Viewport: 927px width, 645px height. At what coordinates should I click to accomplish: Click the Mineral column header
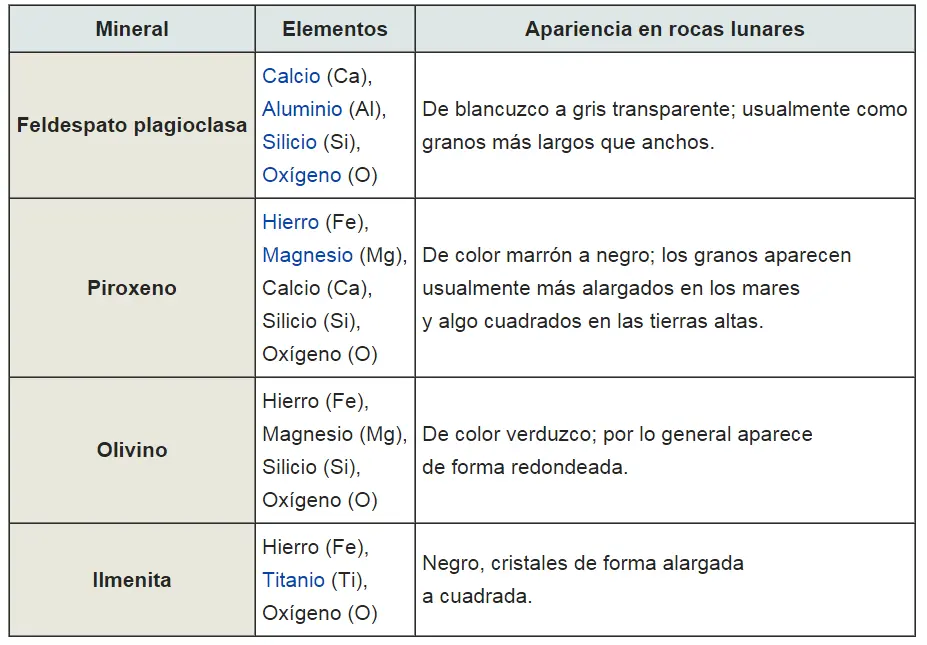(132, 29)
